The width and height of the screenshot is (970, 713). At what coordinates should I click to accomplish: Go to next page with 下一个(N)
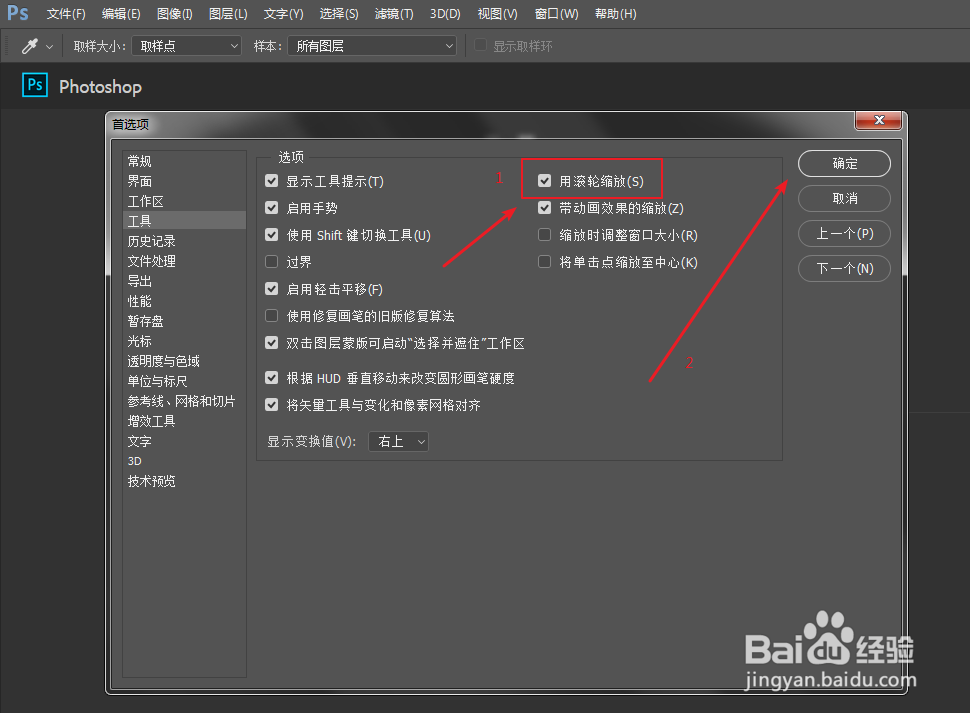[844, 268]
